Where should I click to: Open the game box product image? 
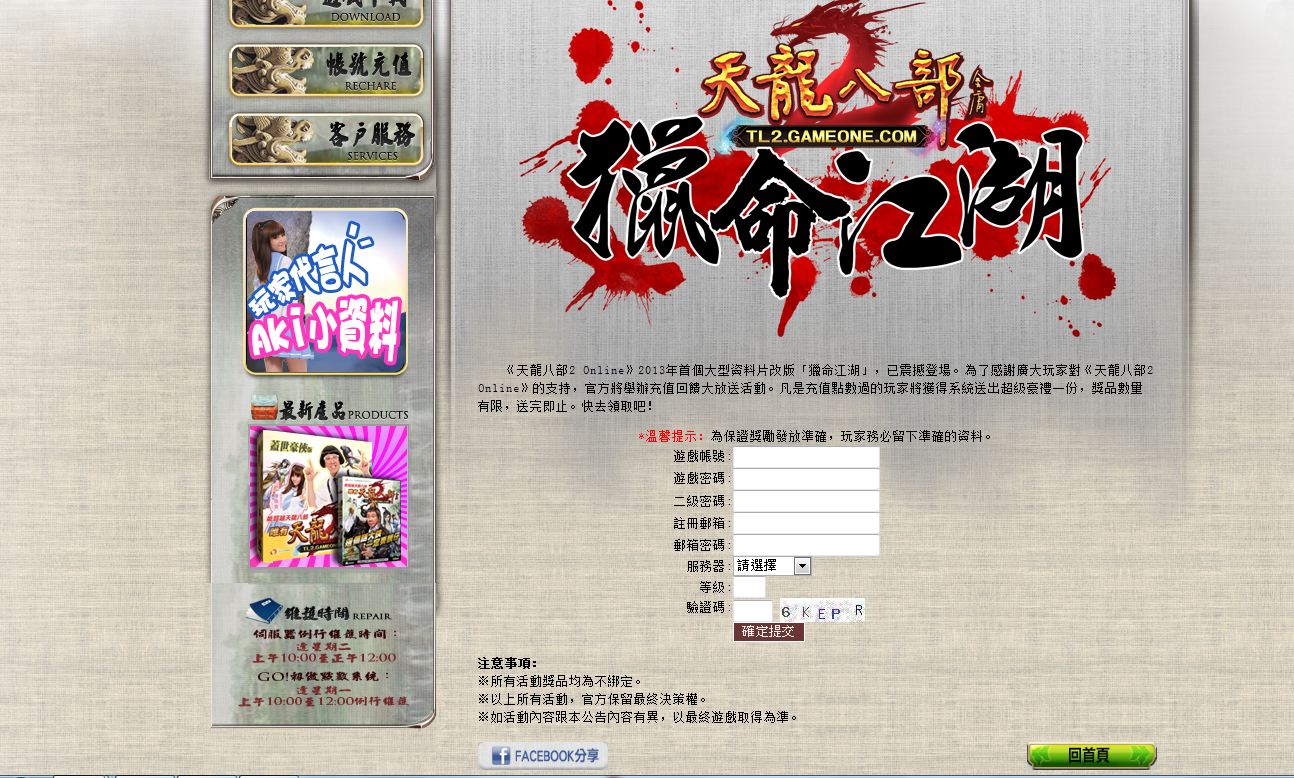[328, 496]
